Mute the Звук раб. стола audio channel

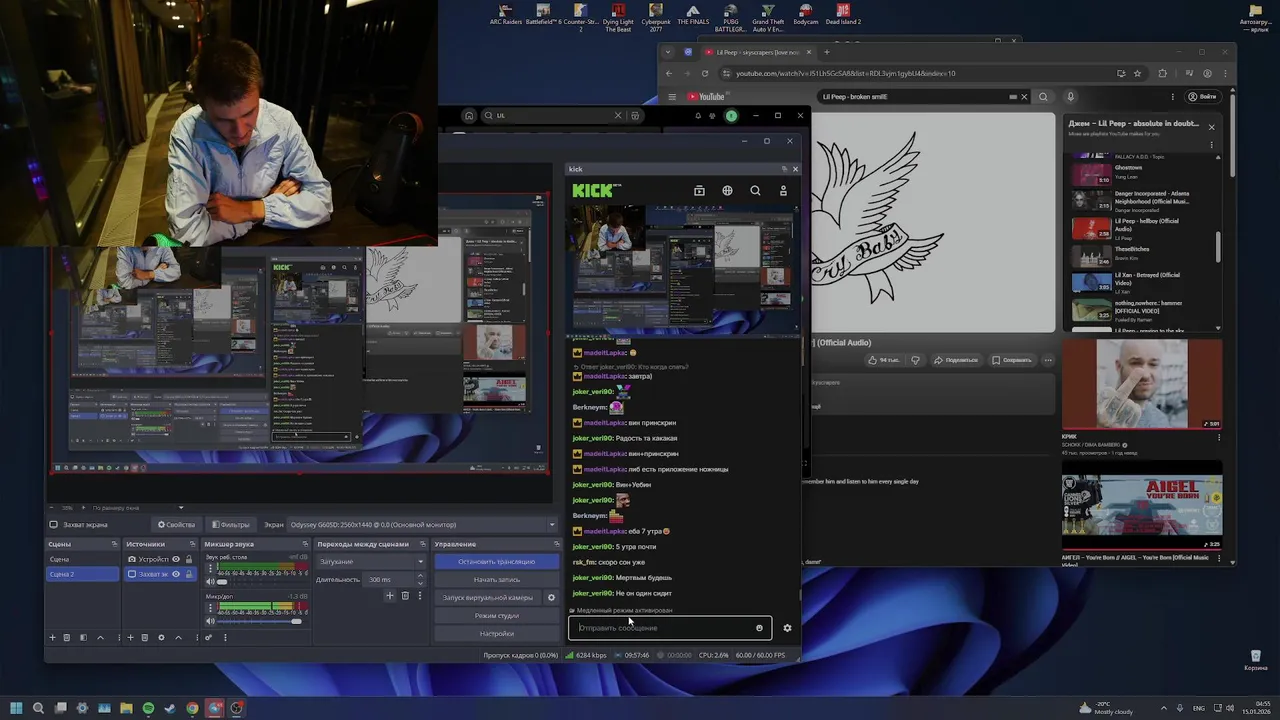pos(210,582)
